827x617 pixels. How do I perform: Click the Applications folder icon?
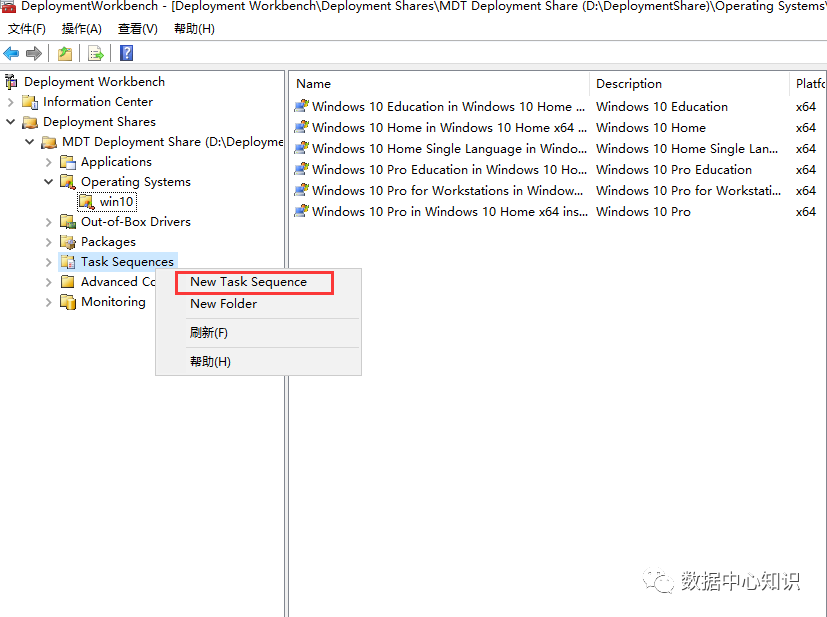(68, 162)
